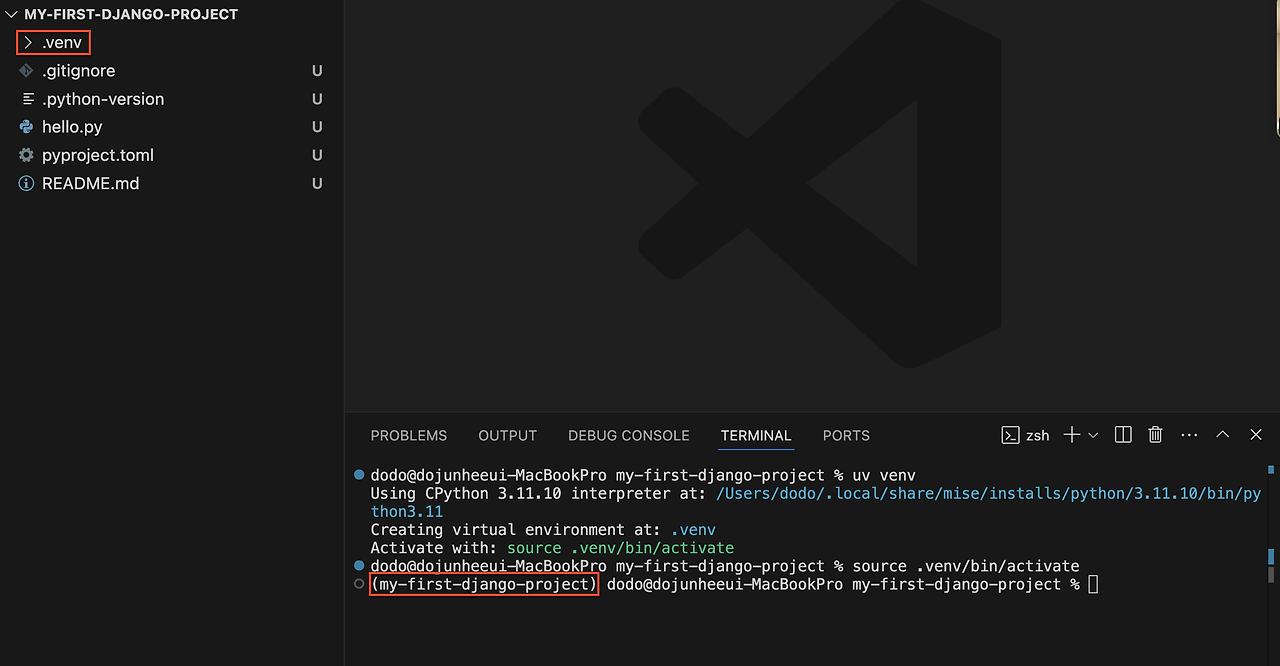Switch to the DEBUG CONSOLE tab
This screenshot has height=666, width=1280.
point(629,435)
